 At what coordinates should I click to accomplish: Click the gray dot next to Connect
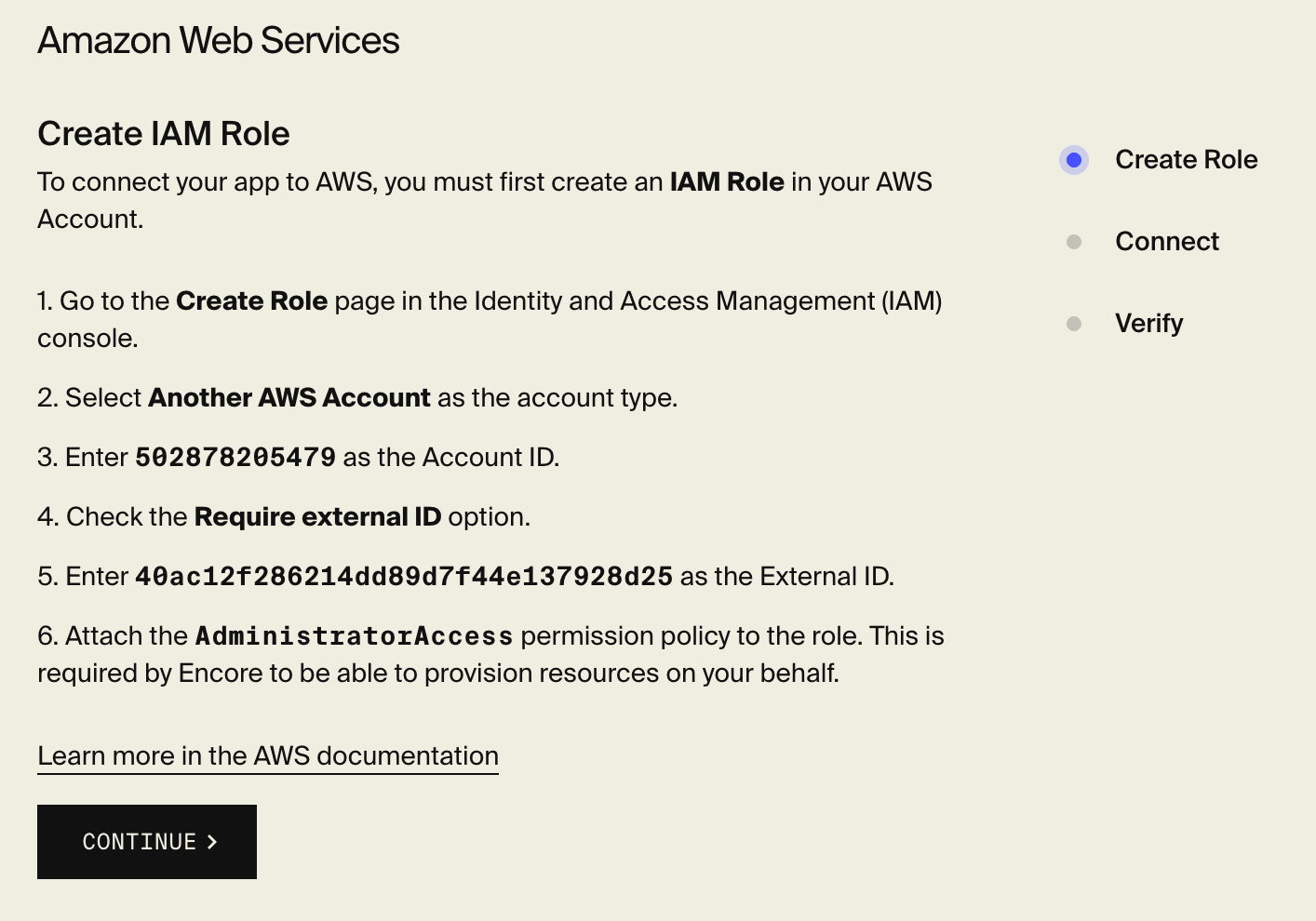point(1074,242)
